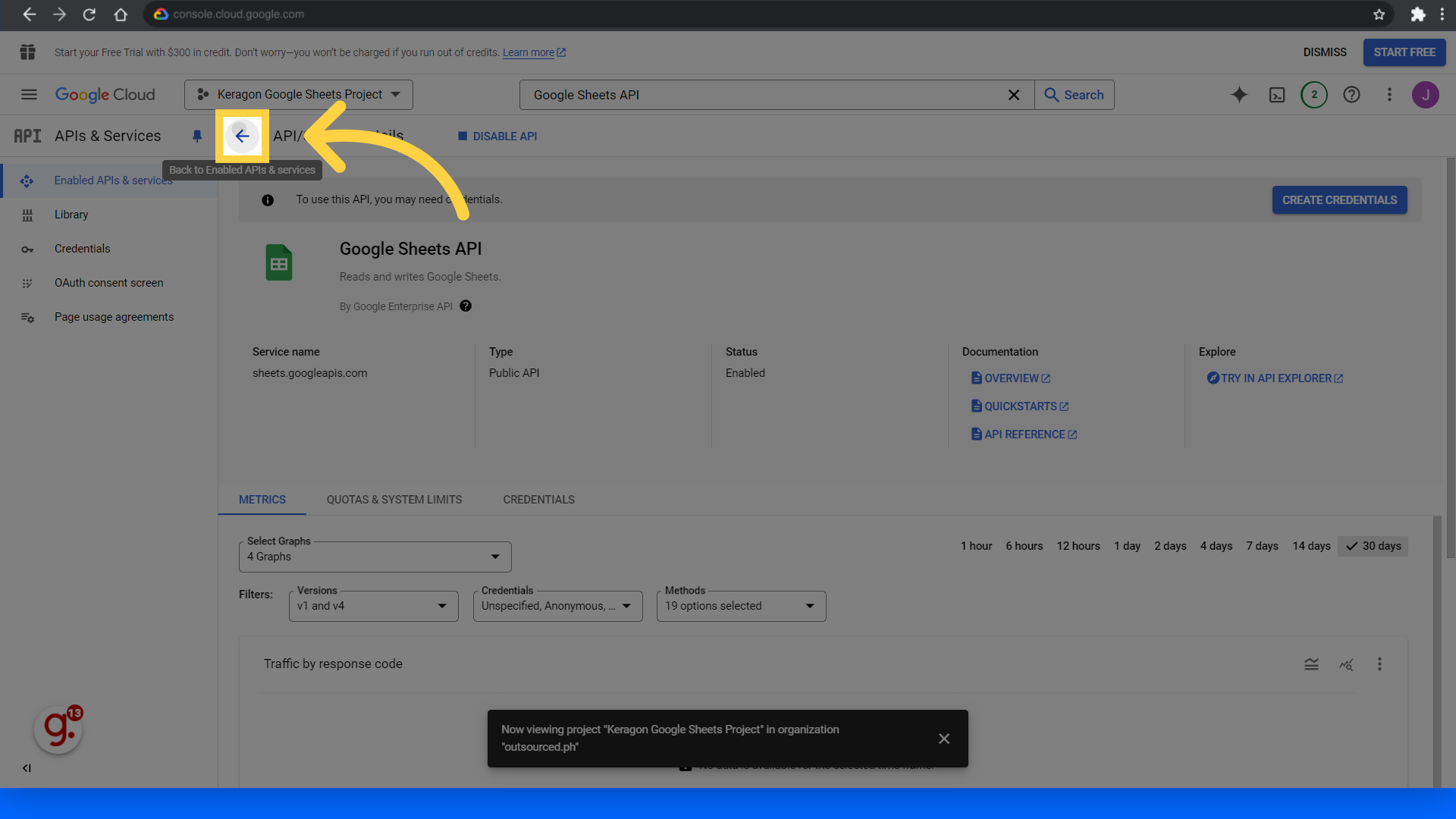Image resolution: width=1456 pixels, height=819 pixels.
Task: Dismiss the free trial banner
Action: (1325, 52)
